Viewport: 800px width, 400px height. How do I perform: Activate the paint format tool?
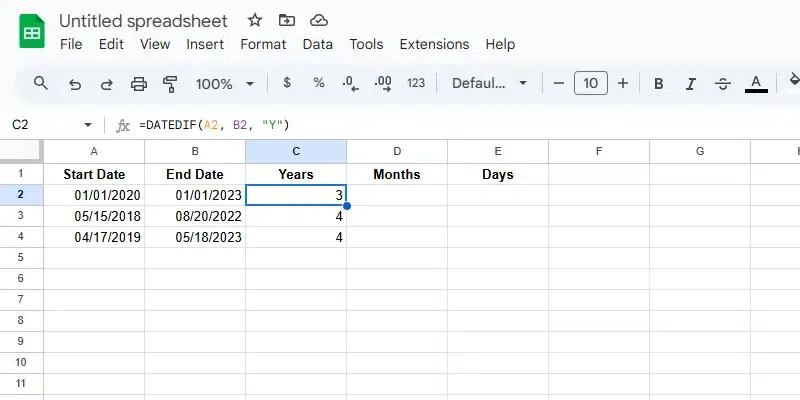coord(170,84)
